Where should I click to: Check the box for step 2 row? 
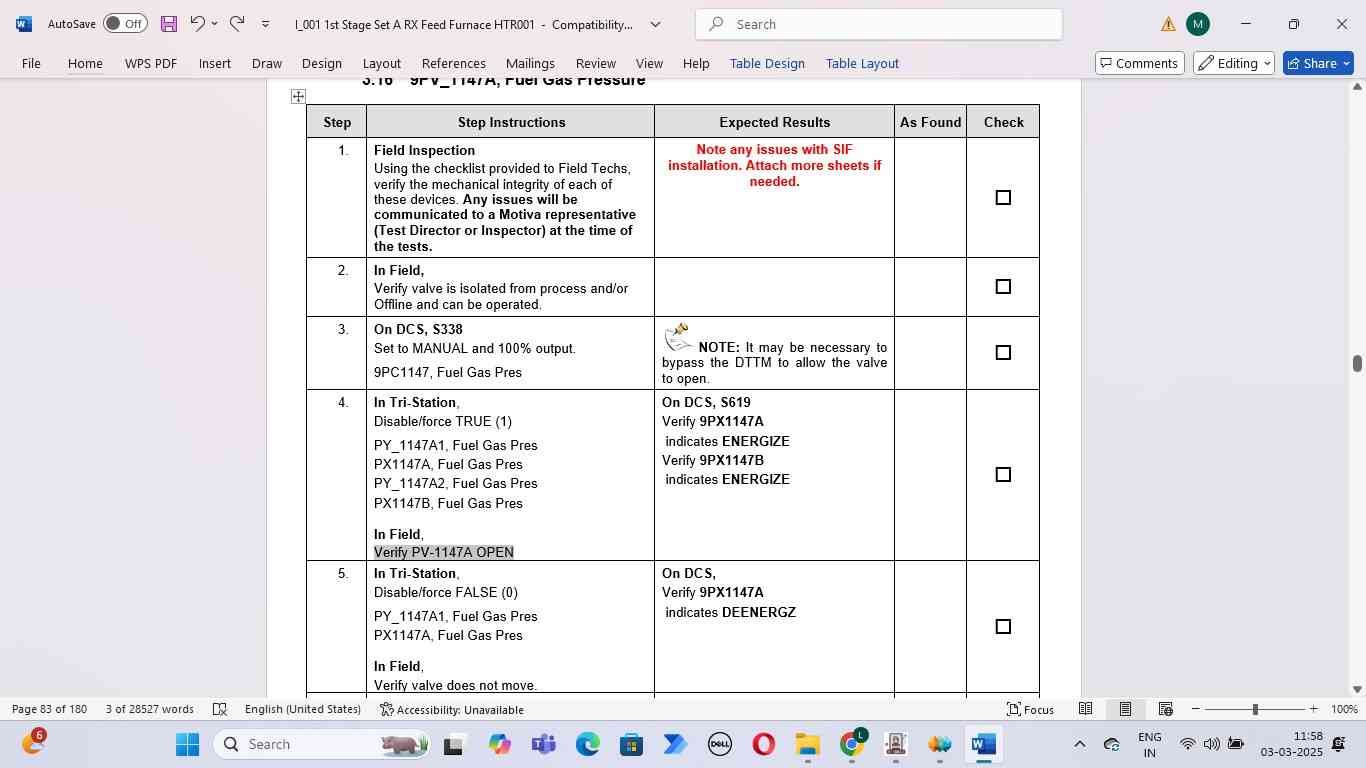[x=1003, y=287]
